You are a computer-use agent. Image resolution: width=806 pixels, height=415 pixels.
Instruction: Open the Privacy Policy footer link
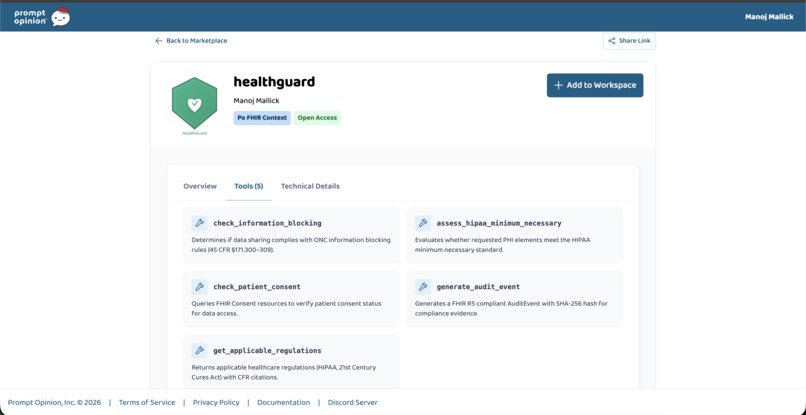click(x=216, y=403)
